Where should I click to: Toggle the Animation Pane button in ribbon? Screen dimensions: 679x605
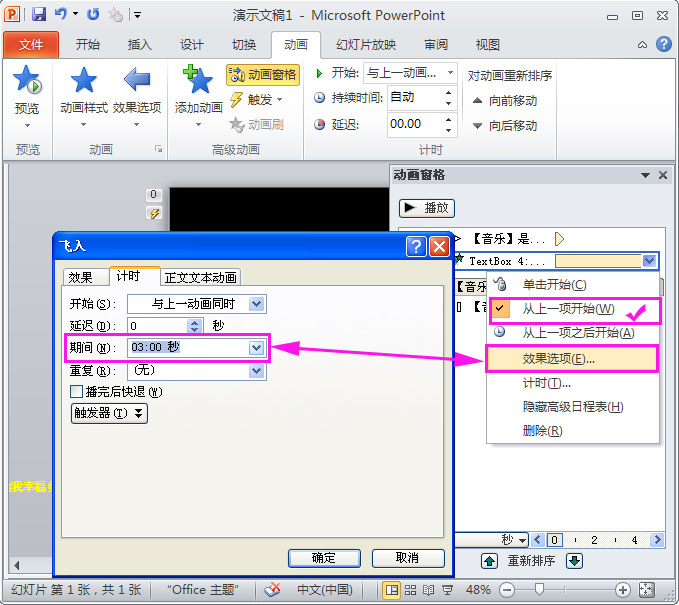[x=263, y=74]
